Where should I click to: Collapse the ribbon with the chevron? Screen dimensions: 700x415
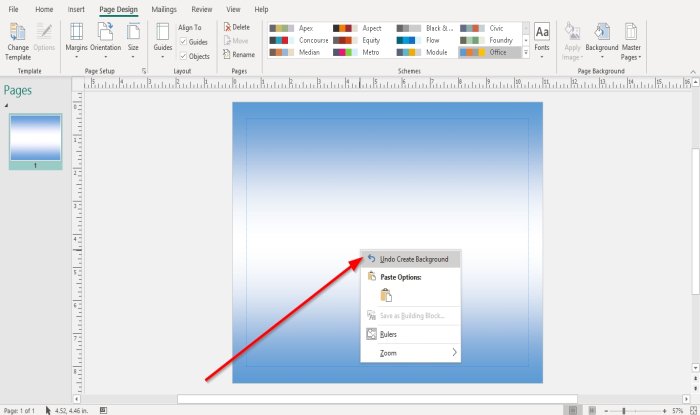pyautogui.click(x=693, y=72)
